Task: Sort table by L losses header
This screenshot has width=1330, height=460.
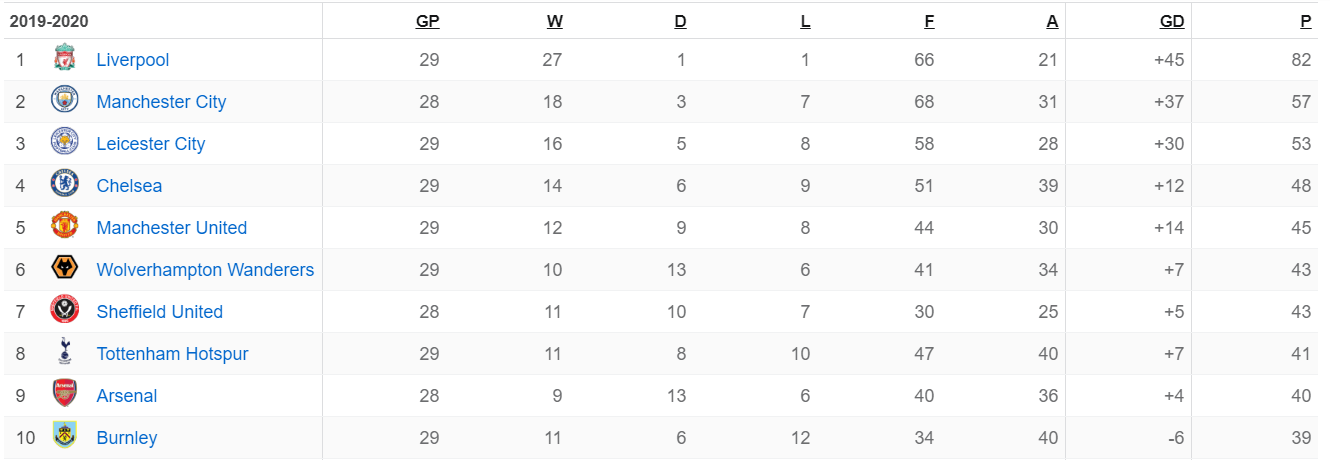Action: pos(805,21)
